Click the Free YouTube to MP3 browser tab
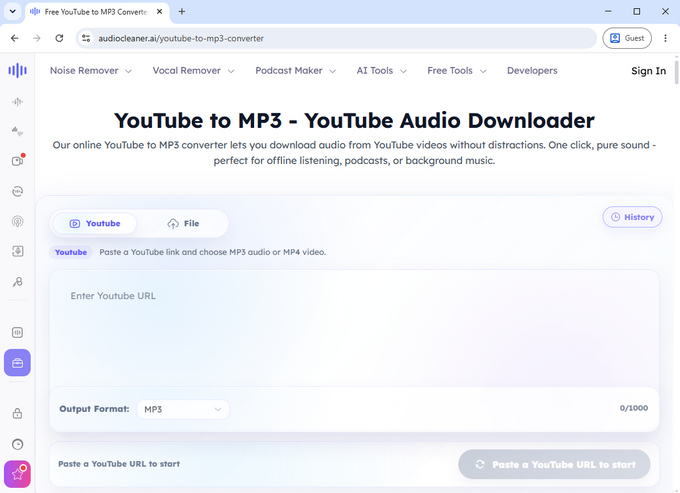This screenshot has height=493, width=680. point(97,12)
